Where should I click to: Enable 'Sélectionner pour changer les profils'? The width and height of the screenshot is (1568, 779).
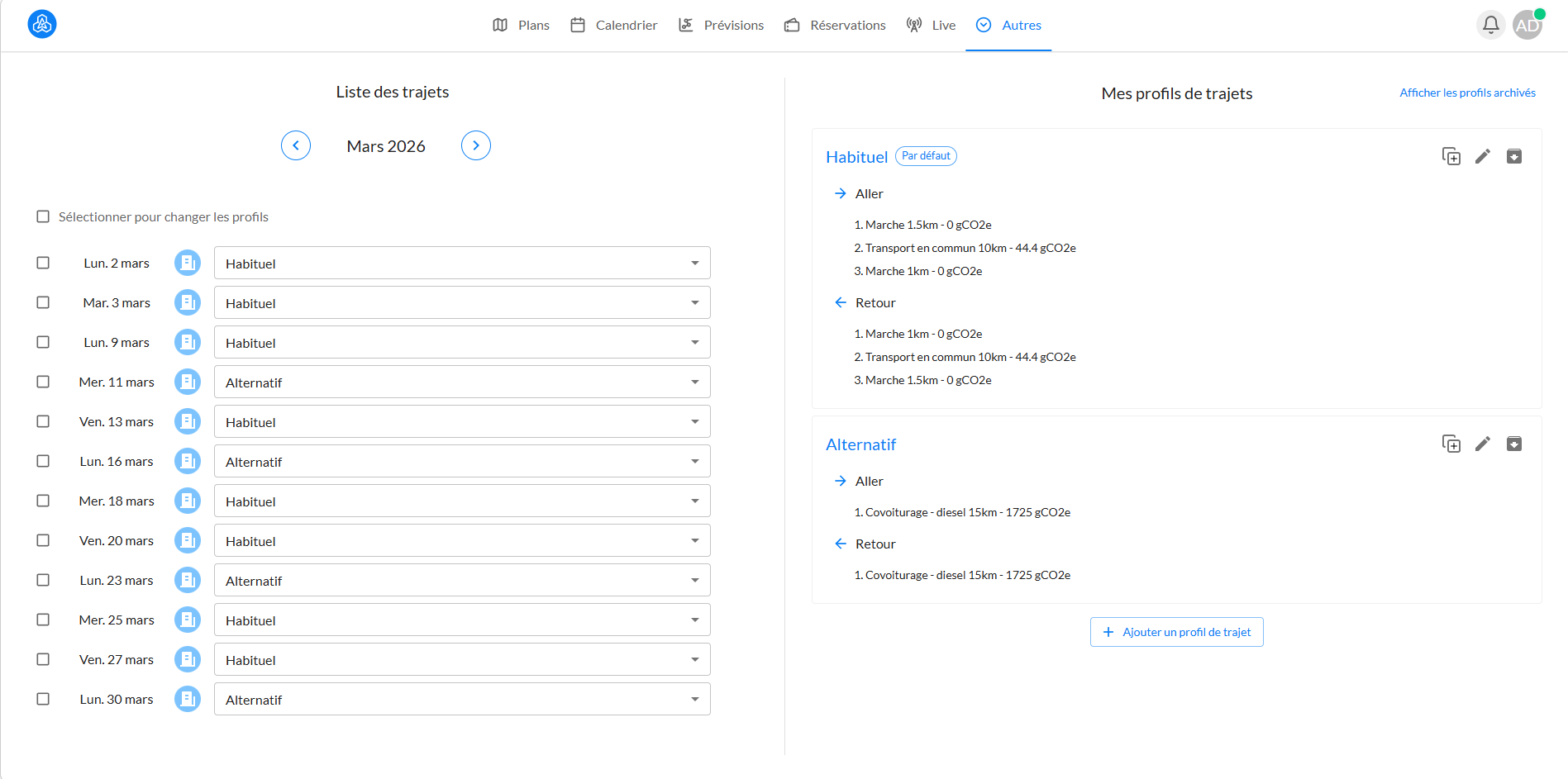43,216
